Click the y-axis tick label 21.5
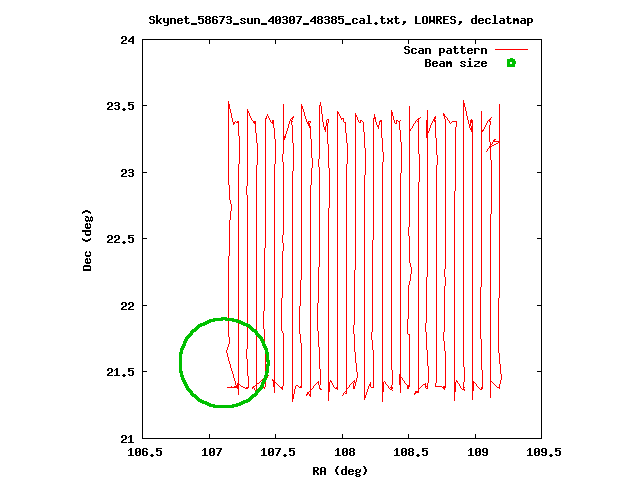The height and width of the screenshot is (480, 640). pos(120,372)
